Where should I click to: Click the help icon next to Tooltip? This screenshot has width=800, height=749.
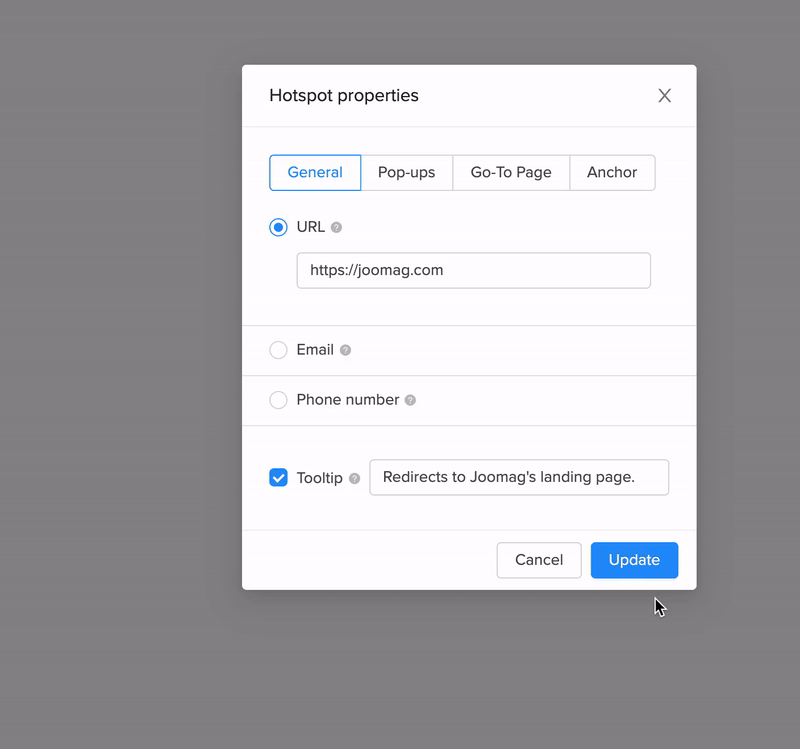354,479
